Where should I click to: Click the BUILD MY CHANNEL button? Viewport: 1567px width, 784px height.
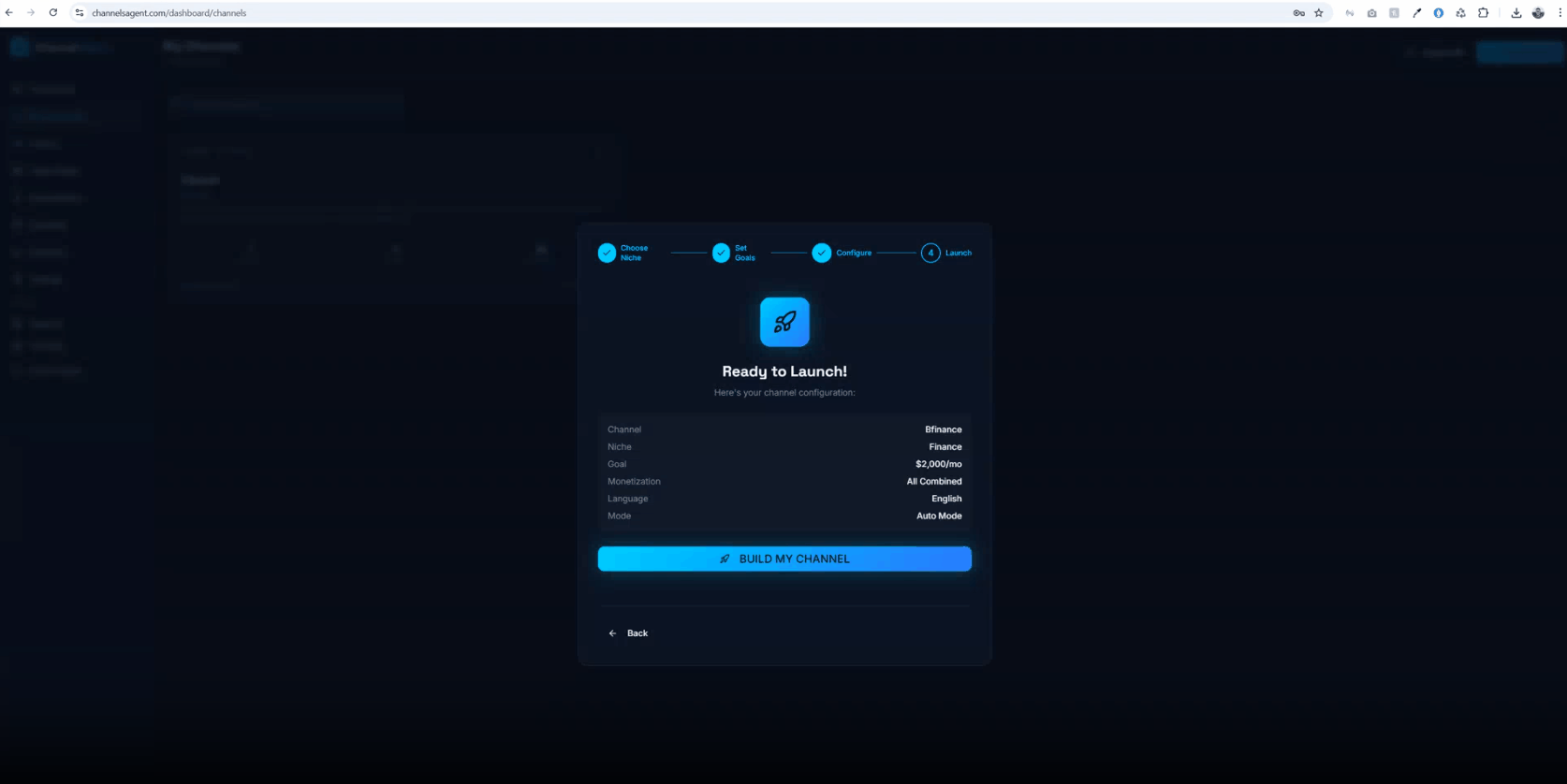[784, 559]
